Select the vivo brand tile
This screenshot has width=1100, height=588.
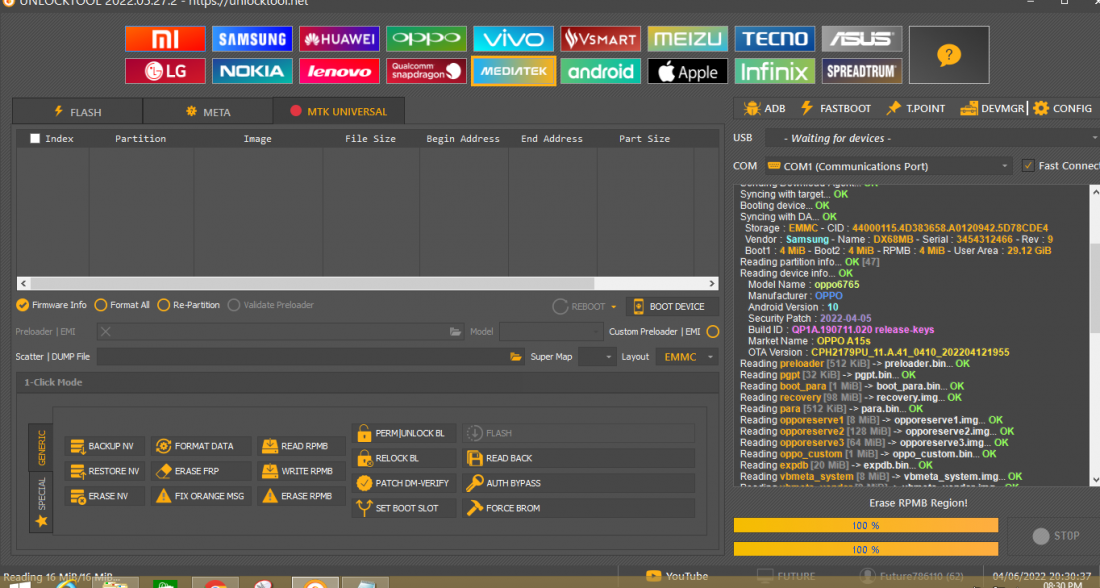tap(513, 39)
